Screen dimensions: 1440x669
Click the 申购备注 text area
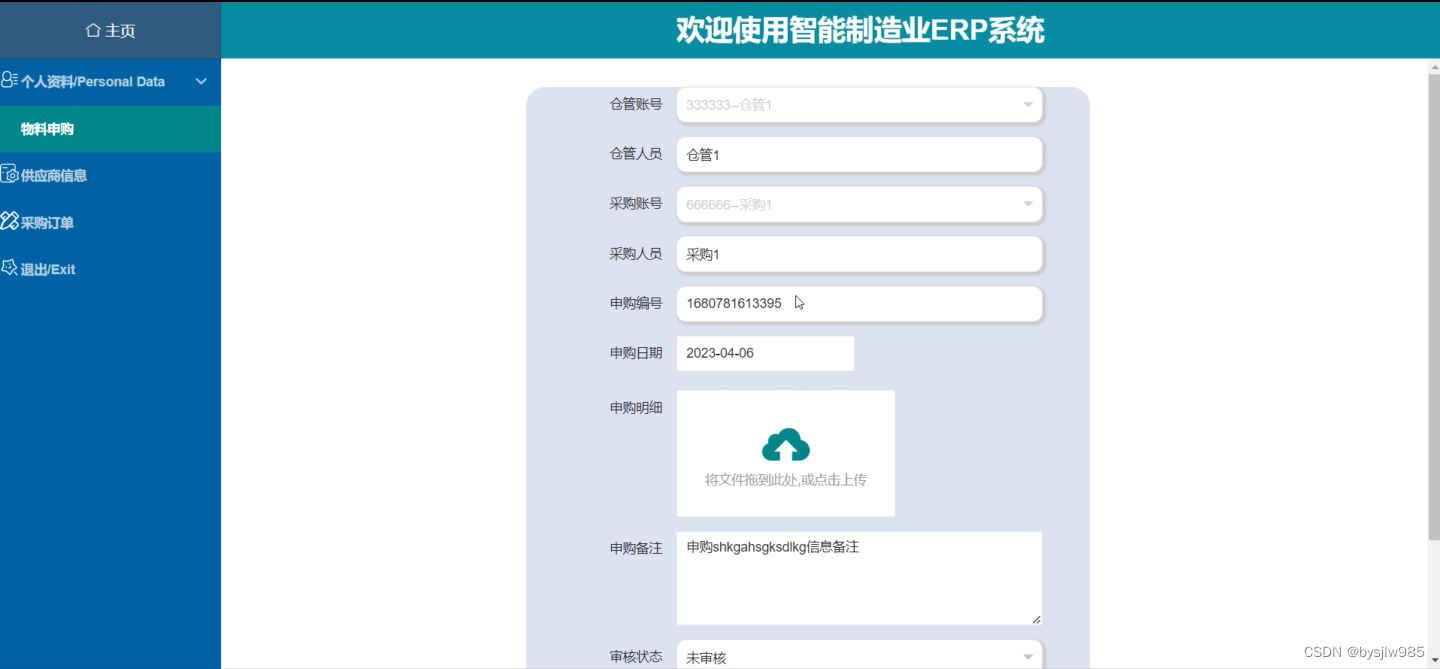(x=859, y=578)
